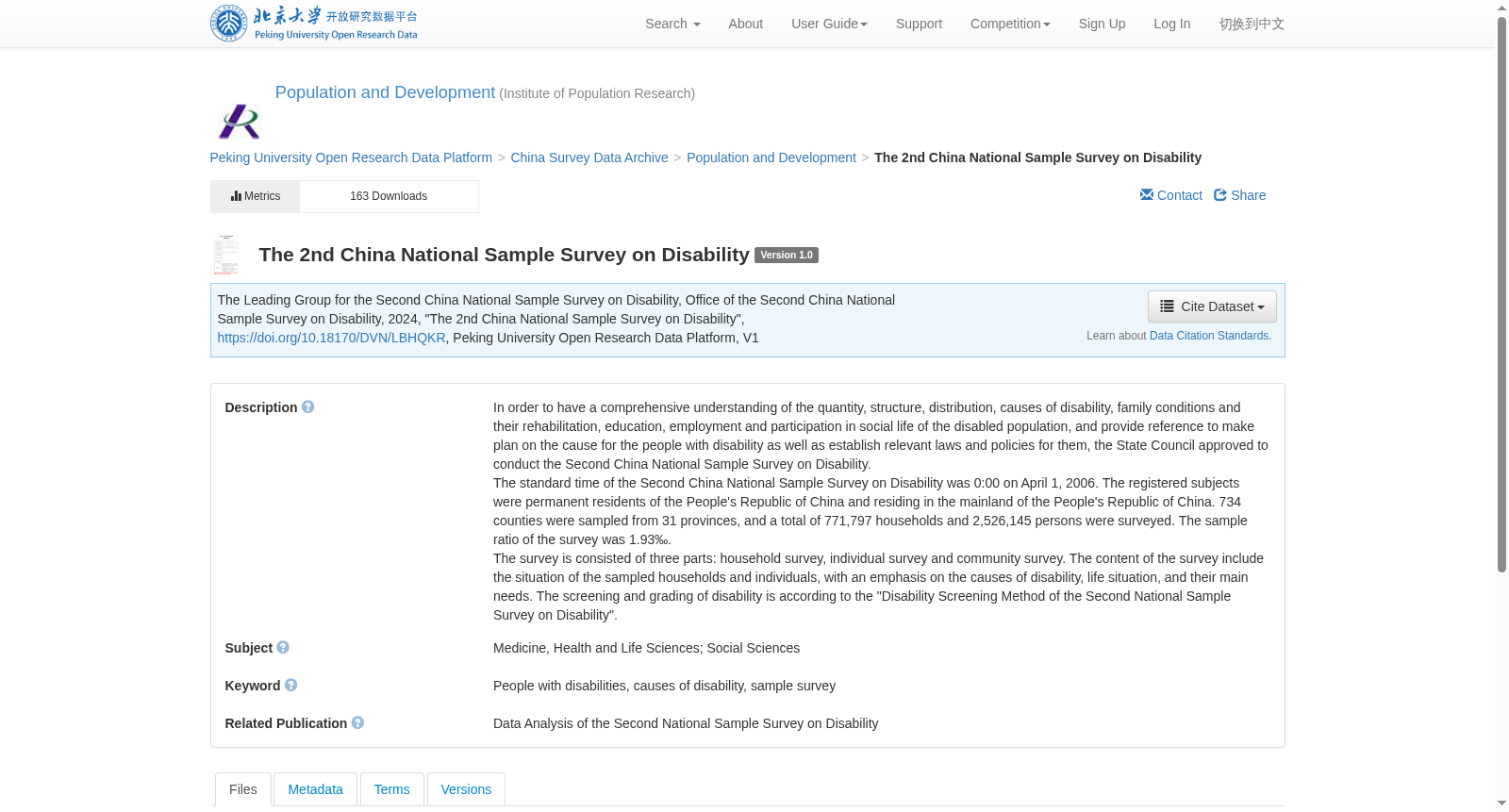Open the Terms tab
The height and width of the screenshot is (812, 1509).
pyautogui.click(x=391, y=789)
